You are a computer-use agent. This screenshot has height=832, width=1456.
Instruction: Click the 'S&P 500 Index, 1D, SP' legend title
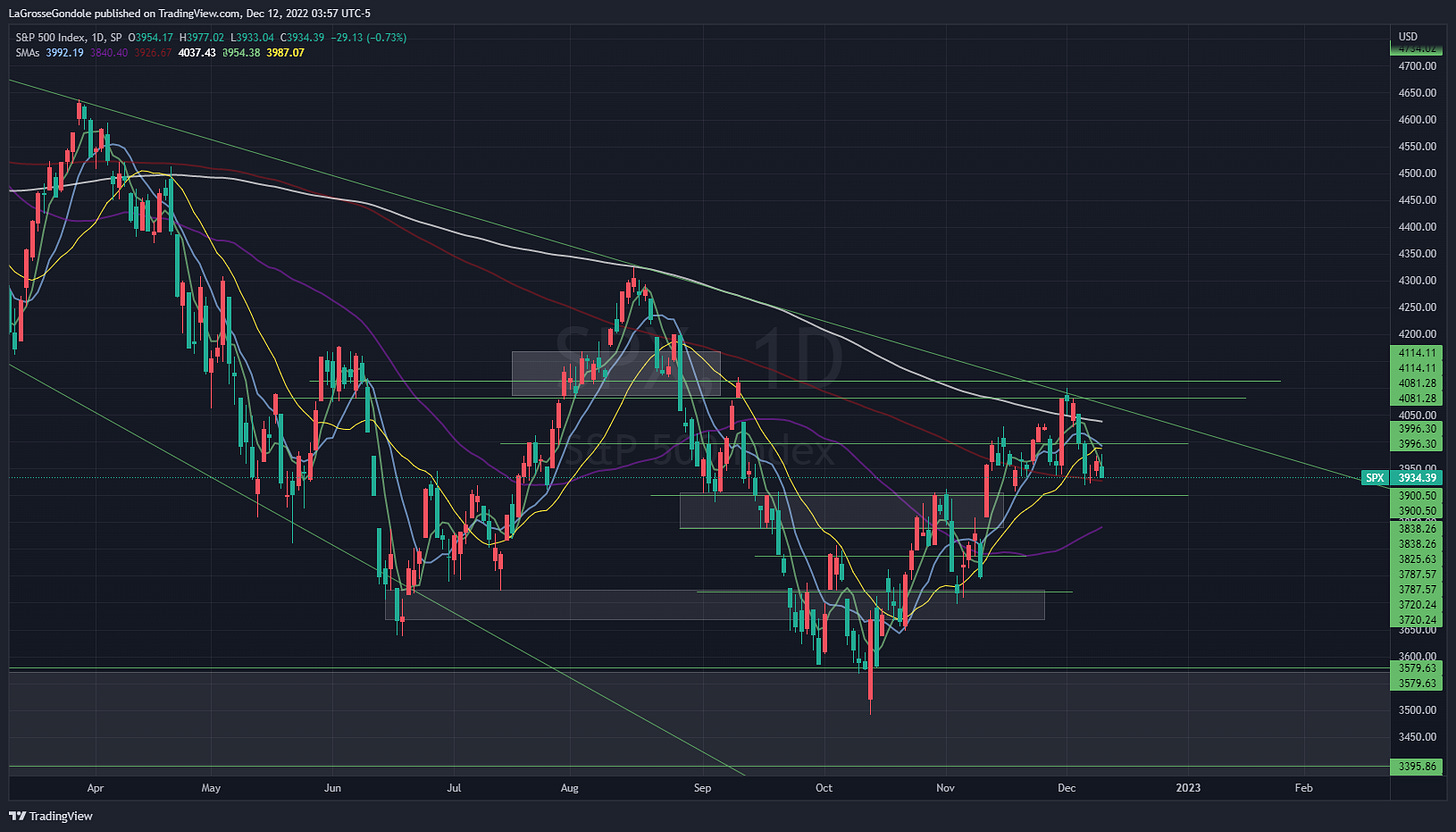click(67, 38)
